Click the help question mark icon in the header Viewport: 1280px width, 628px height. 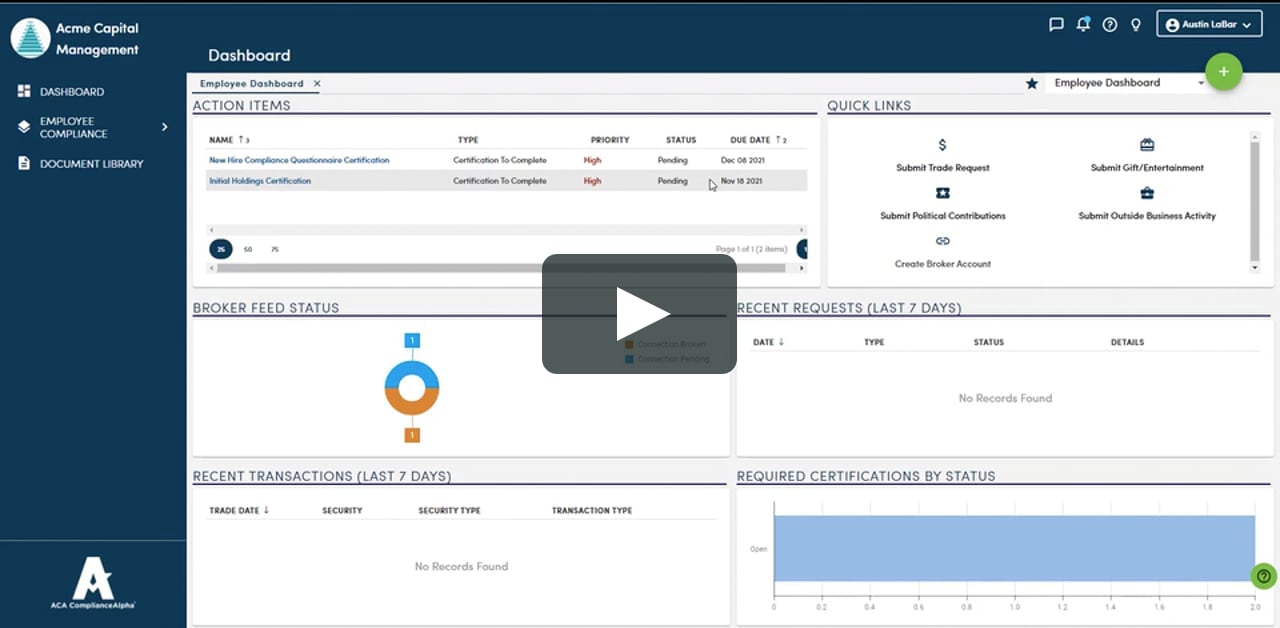[1110, 25]
